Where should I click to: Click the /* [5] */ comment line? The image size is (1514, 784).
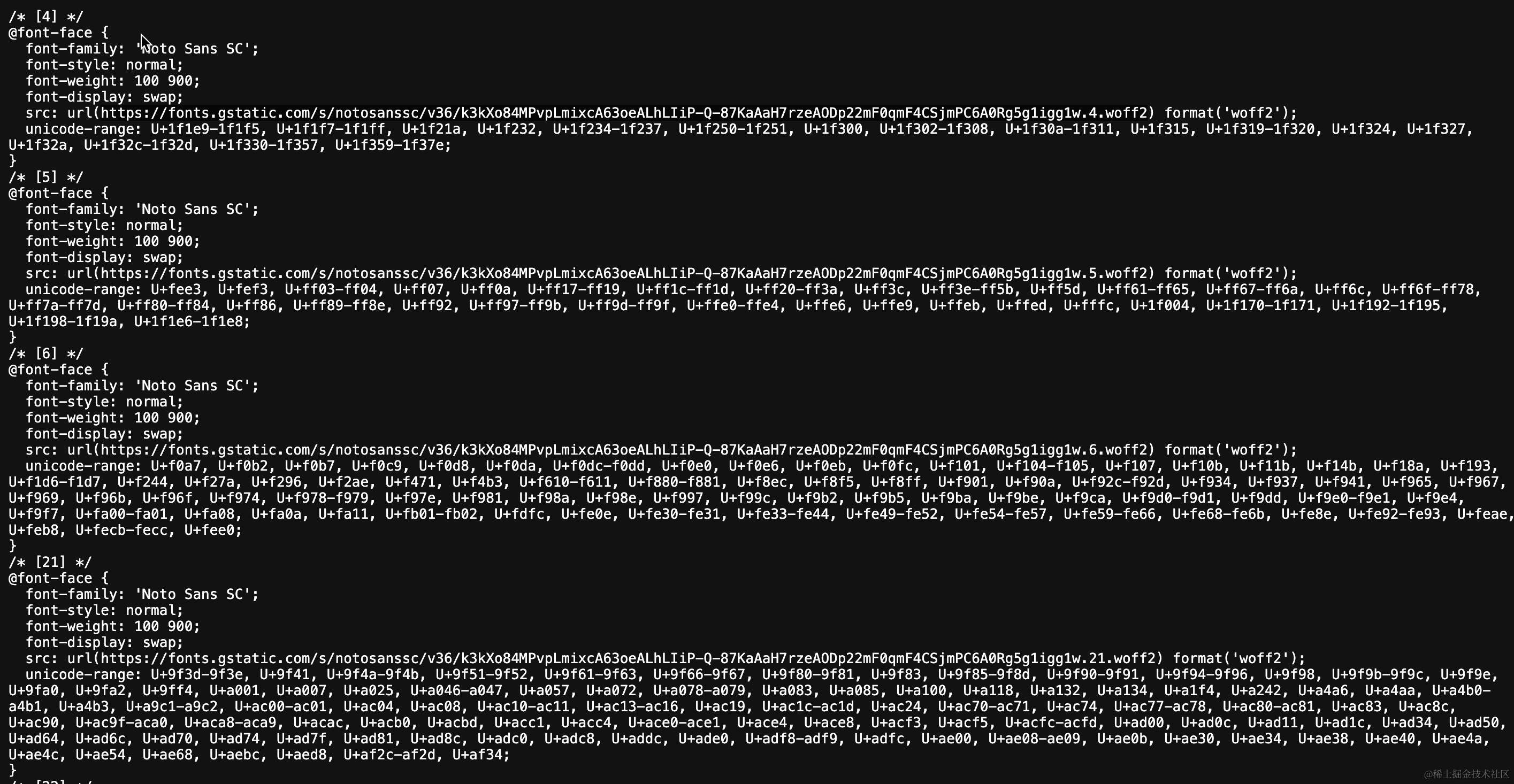46,177
